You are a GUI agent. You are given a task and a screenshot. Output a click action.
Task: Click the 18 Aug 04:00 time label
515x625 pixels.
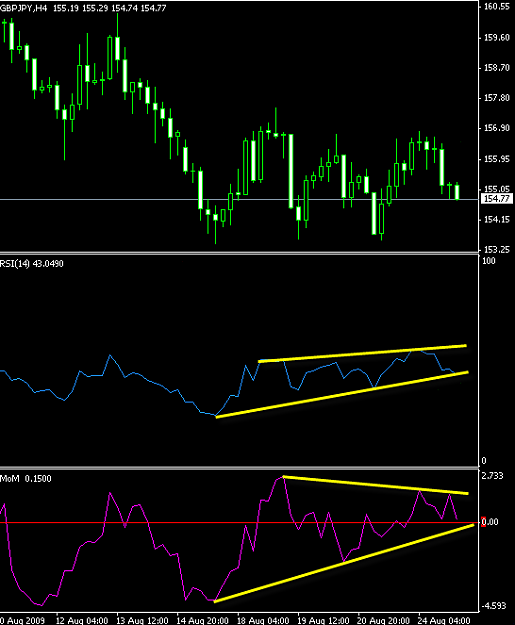click(263, 621)
